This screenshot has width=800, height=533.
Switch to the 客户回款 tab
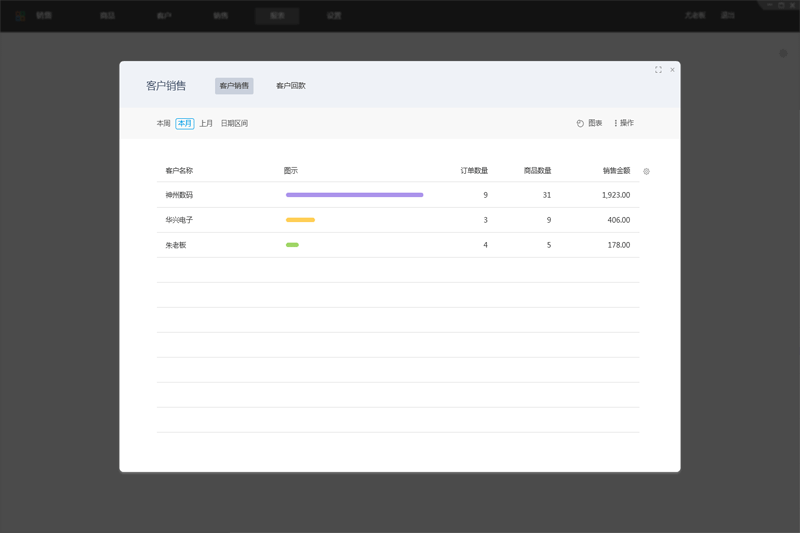(291, 86)
